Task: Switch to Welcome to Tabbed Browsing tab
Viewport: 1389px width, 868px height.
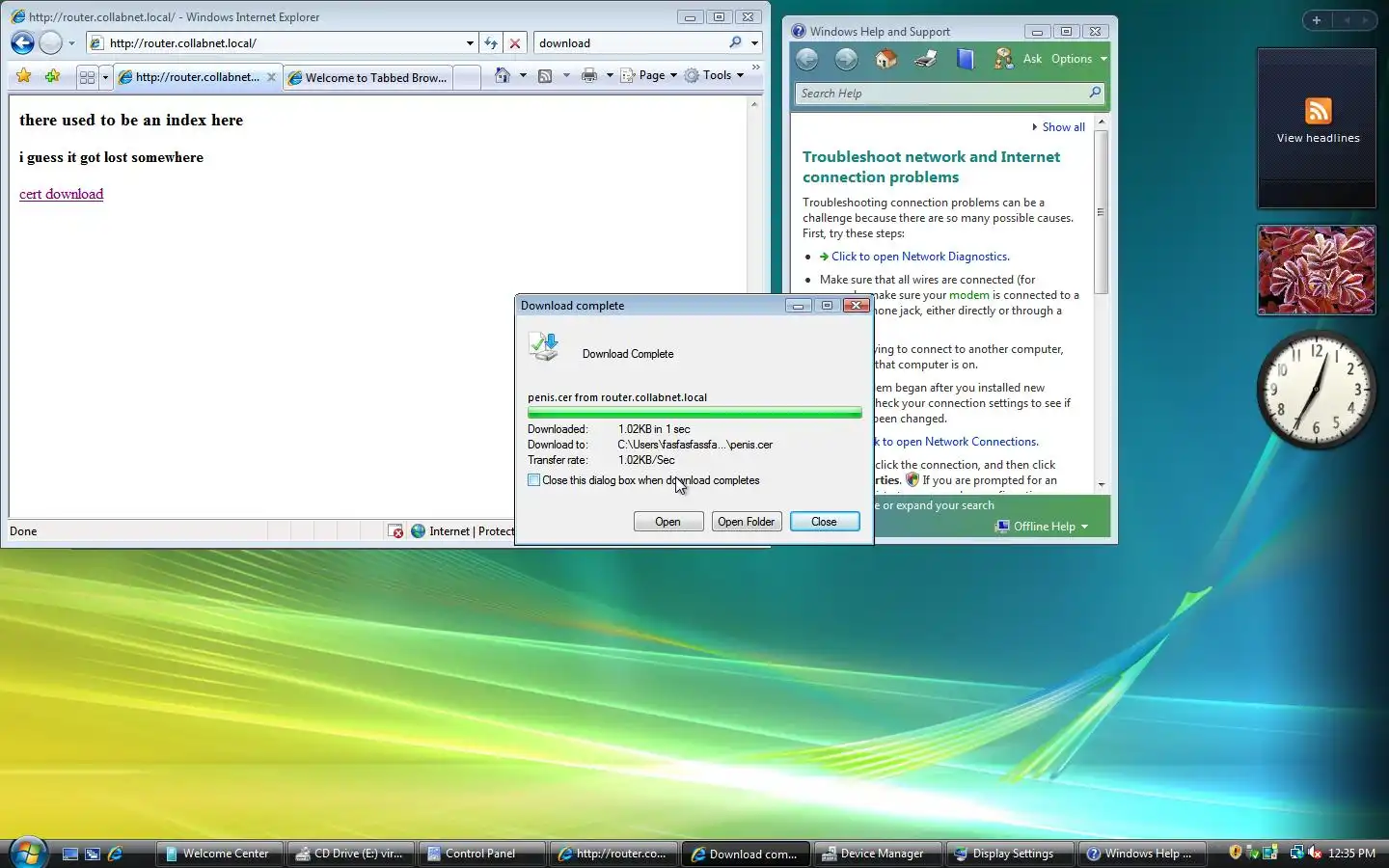Action: click(368, 77)
